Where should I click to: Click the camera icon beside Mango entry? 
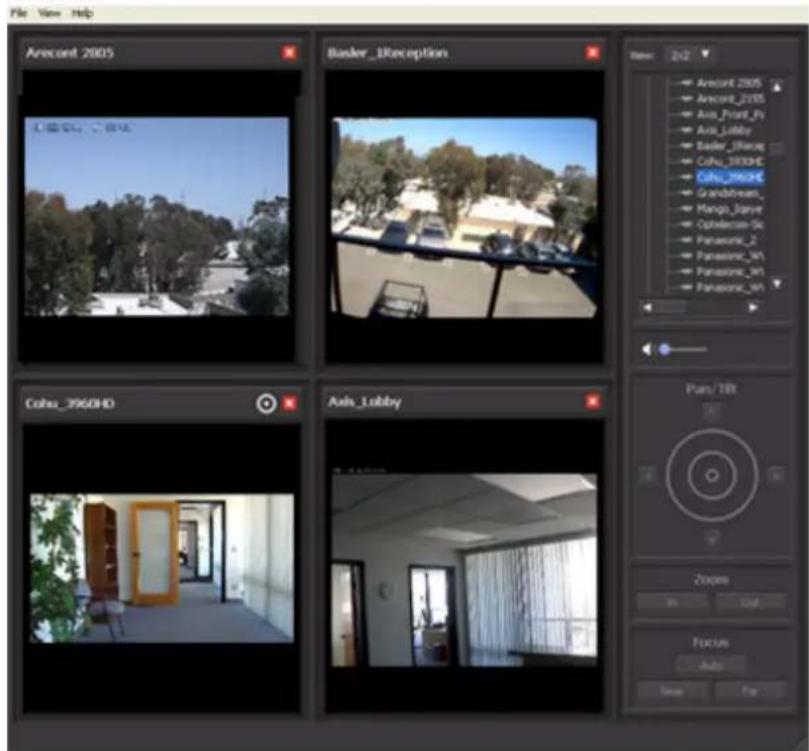[x=686, y=209]
